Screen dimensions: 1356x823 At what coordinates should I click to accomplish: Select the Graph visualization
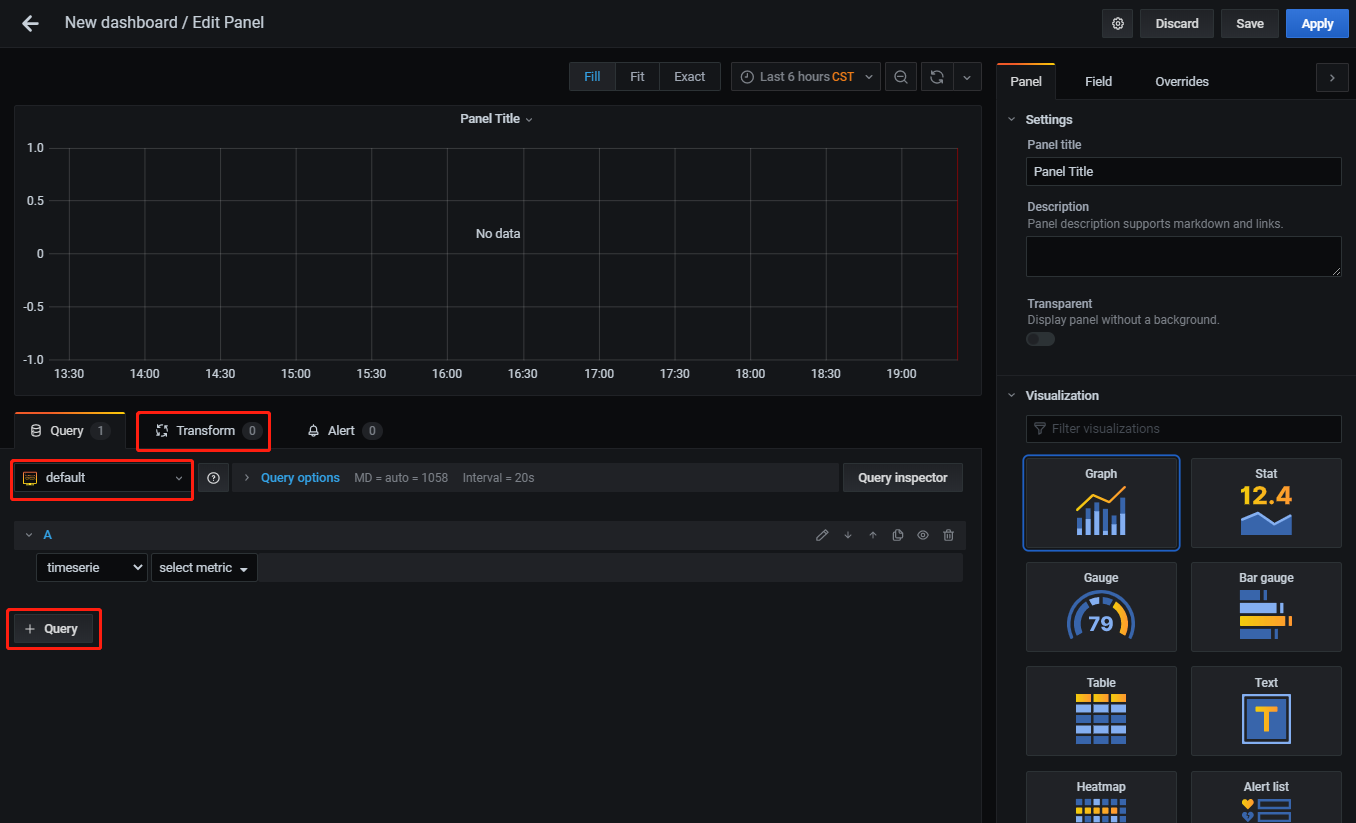click(x=1101, y=503)
